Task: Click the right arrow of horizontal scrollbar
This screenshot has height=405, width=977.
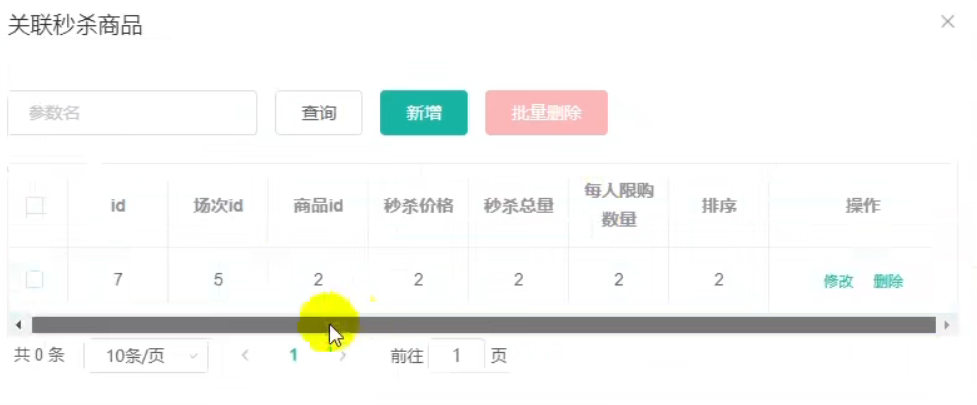Action: tap(946, 325)
